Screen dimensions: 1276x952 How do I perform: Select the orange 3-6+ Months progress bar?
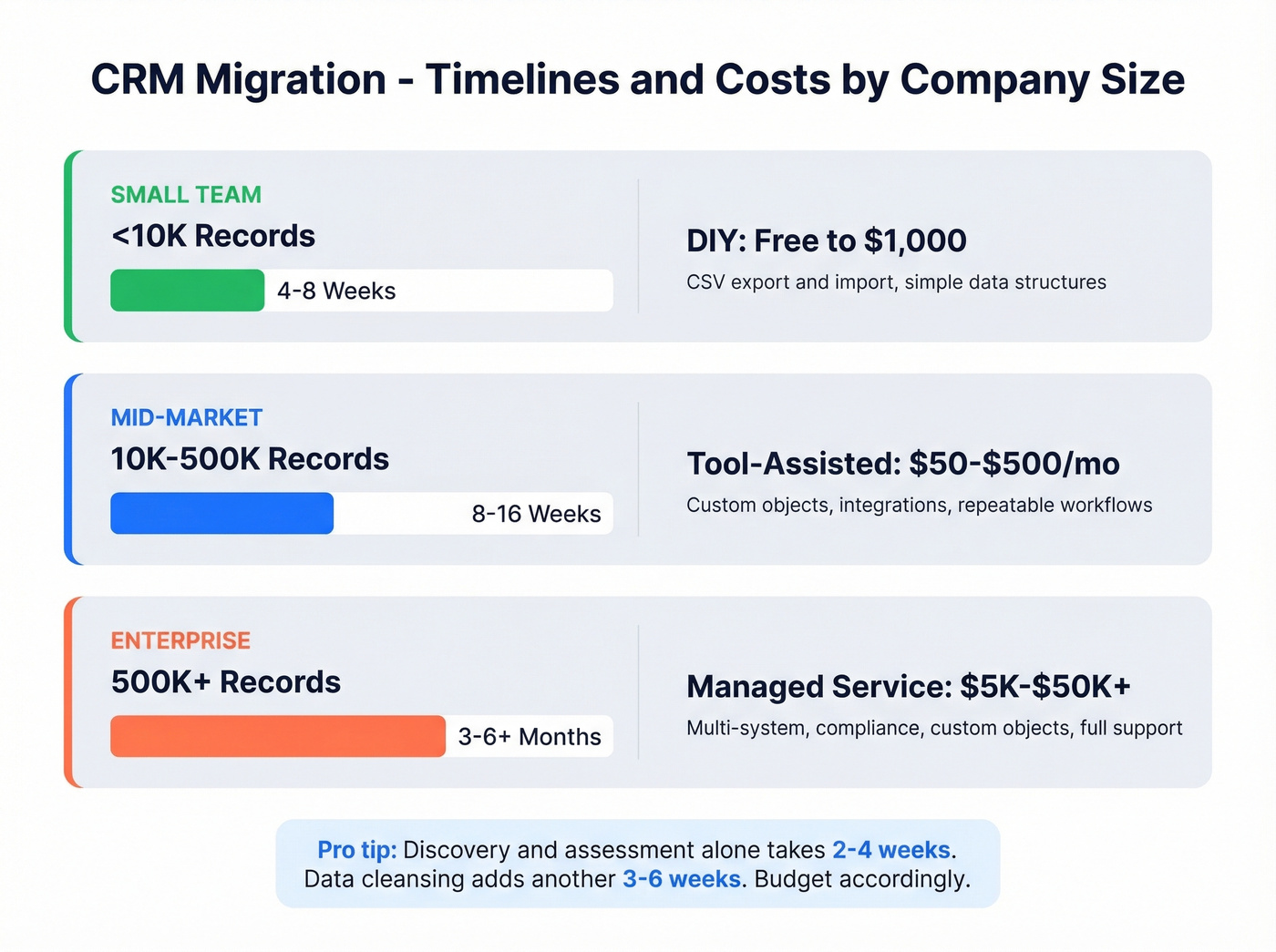(276, 736)
